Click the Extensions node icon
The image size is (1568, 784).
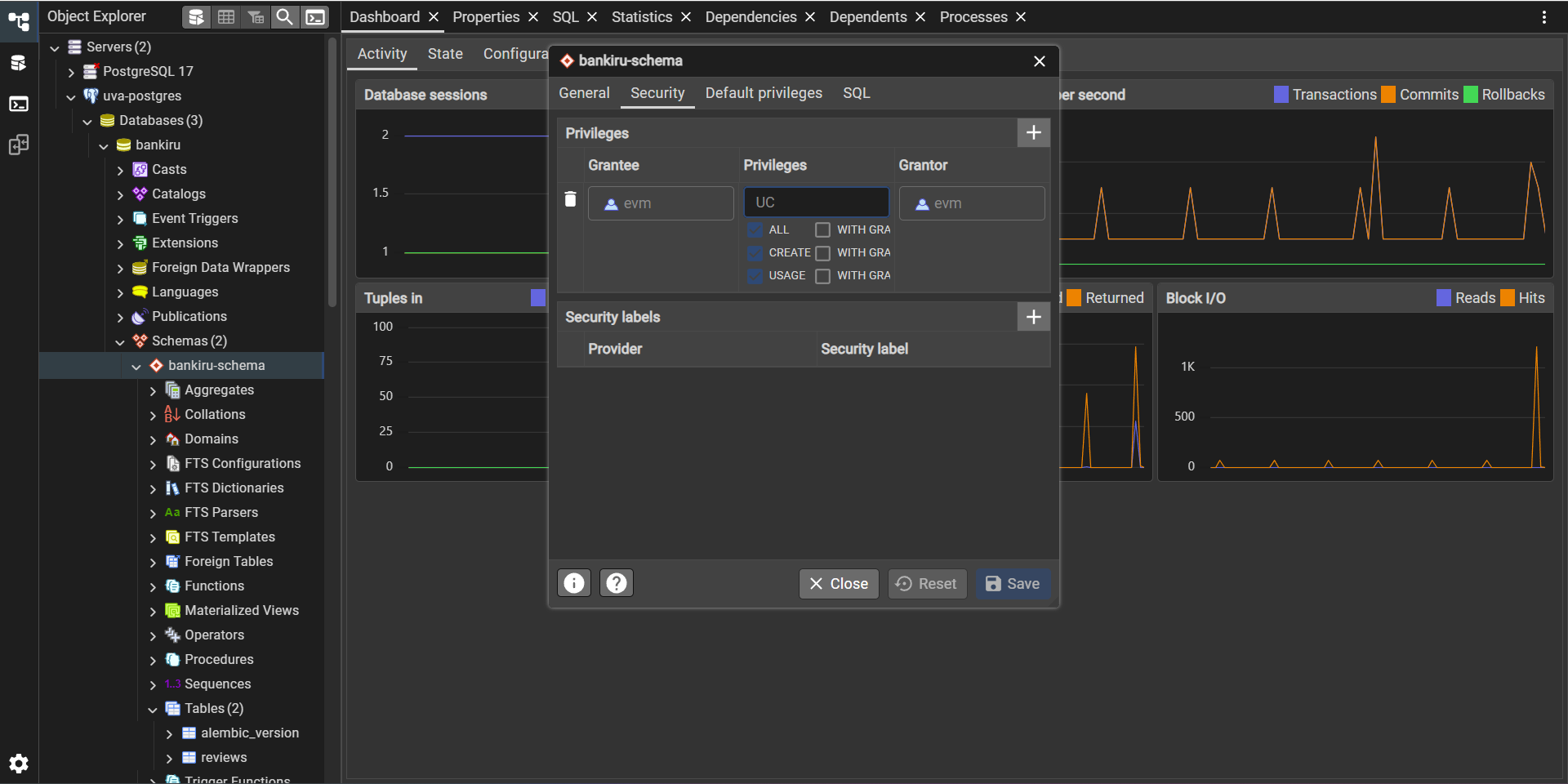pos(140,243)
